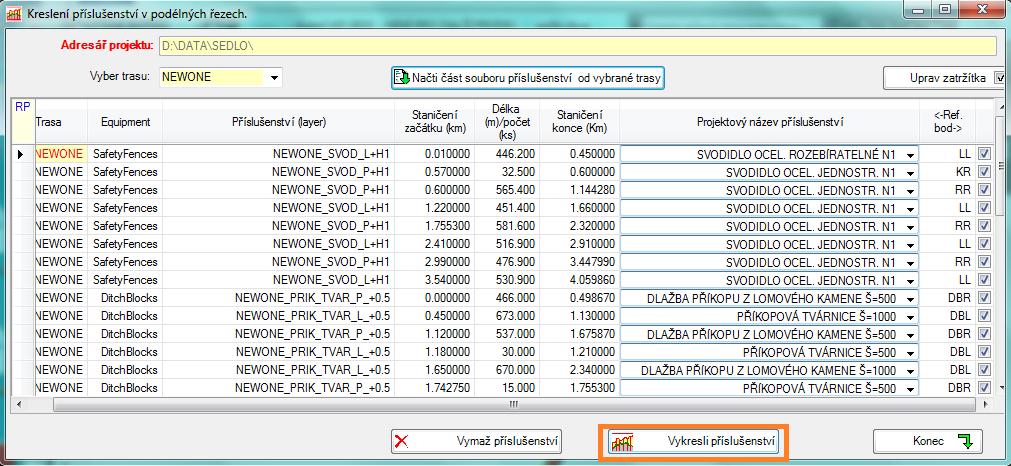
Task: Click the Délka (m)/počet (ks) column header
Action: (506, 122)
